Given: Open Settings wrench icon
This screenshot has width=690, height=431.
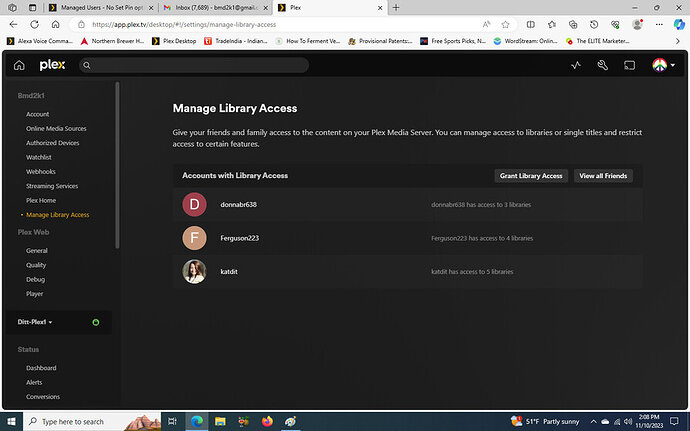Looking at the screenshot, I should tap(602, 65).
